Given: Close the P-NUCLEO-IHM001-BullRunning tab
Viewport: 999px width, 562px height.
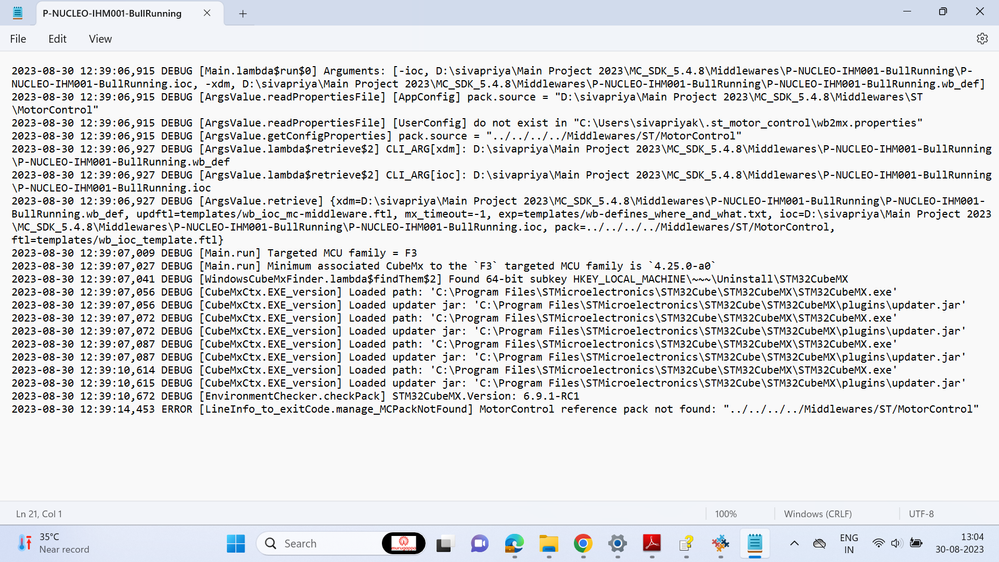Looking at the screenshot, I should [207, 13].
